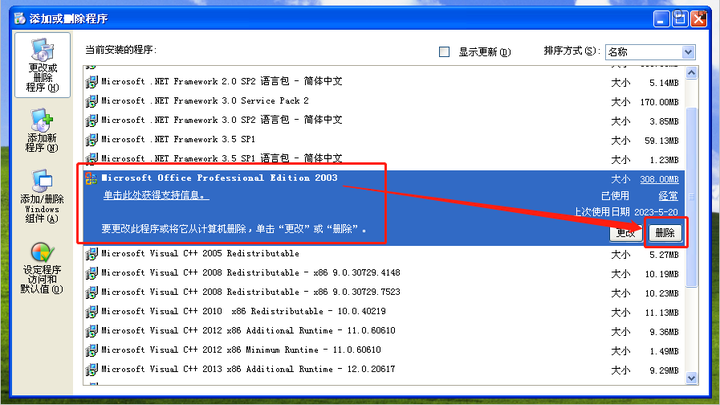Click the scrollbar down arrow
720x405 pixels.
692,378
